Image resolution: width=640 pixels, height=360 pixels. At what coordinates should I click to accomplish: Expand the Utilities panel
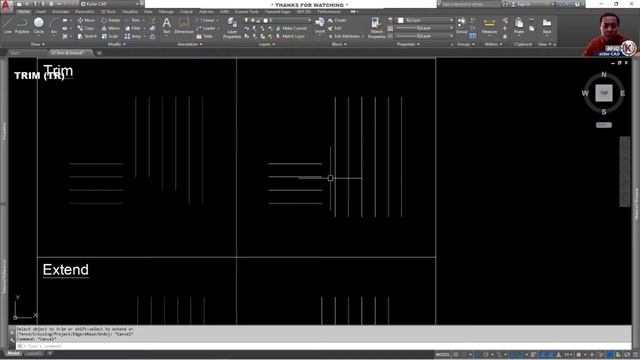(493, 44)
